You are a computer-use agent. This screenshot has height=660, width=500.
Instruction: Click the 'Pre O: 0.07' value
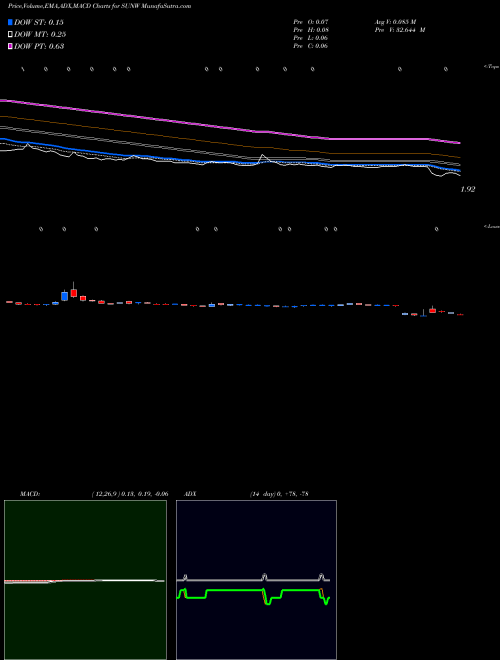click(311, 21)
